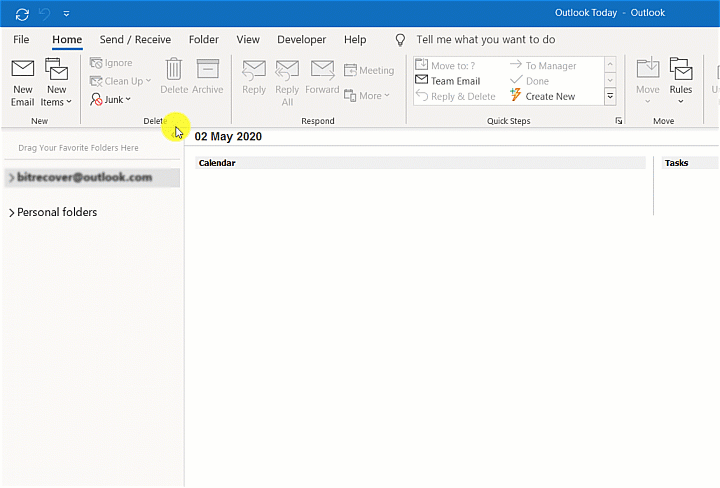This screenshot has width=720, height=488.
Task: Open Customize Quick Access Toolbar dropdown
Action: coord(66,14)
